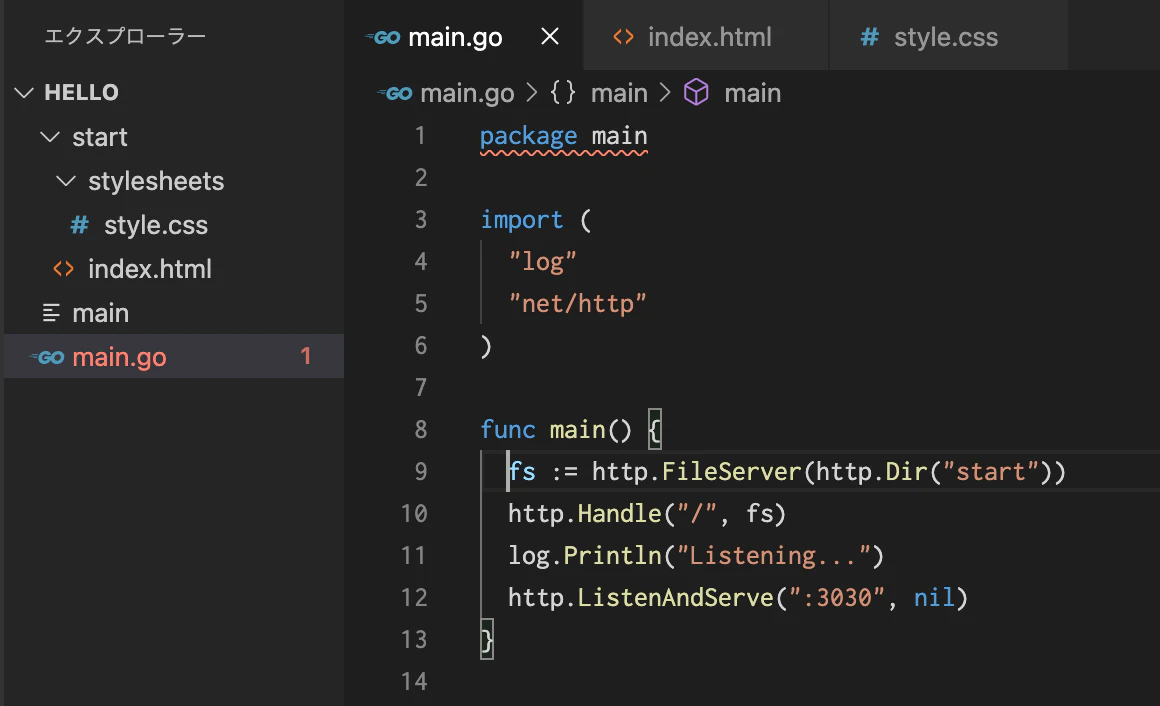Screen dimensions: 1160x706
Task: Close the main.go editor tab
Action: pyautogui.click(x=550, y=36)
